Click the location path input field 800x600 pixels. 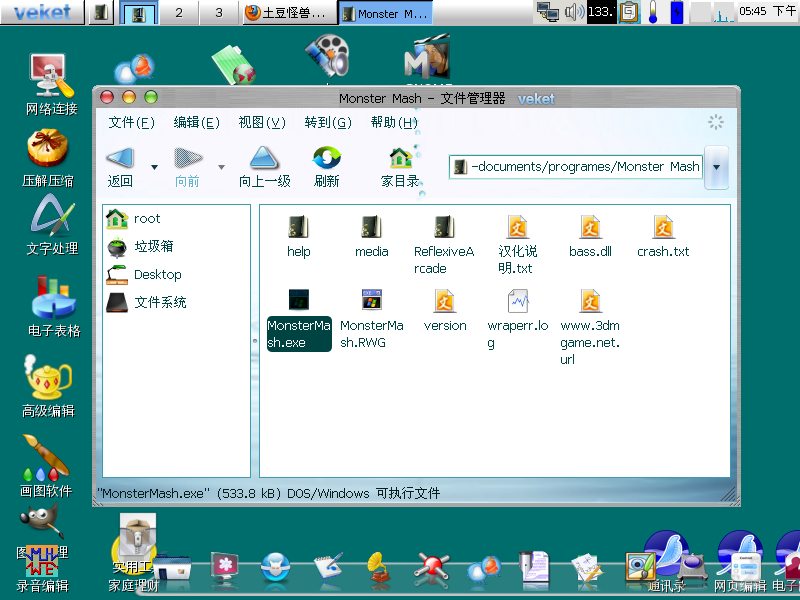pos(576,167)
